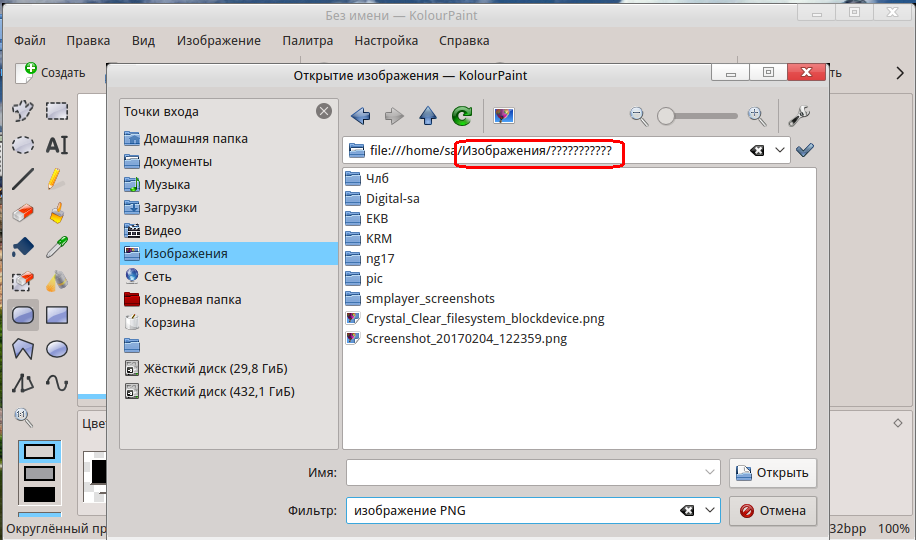Open Загрузки in Places
The width and height of the screenshot is (916, 540).
coord(228,207)
